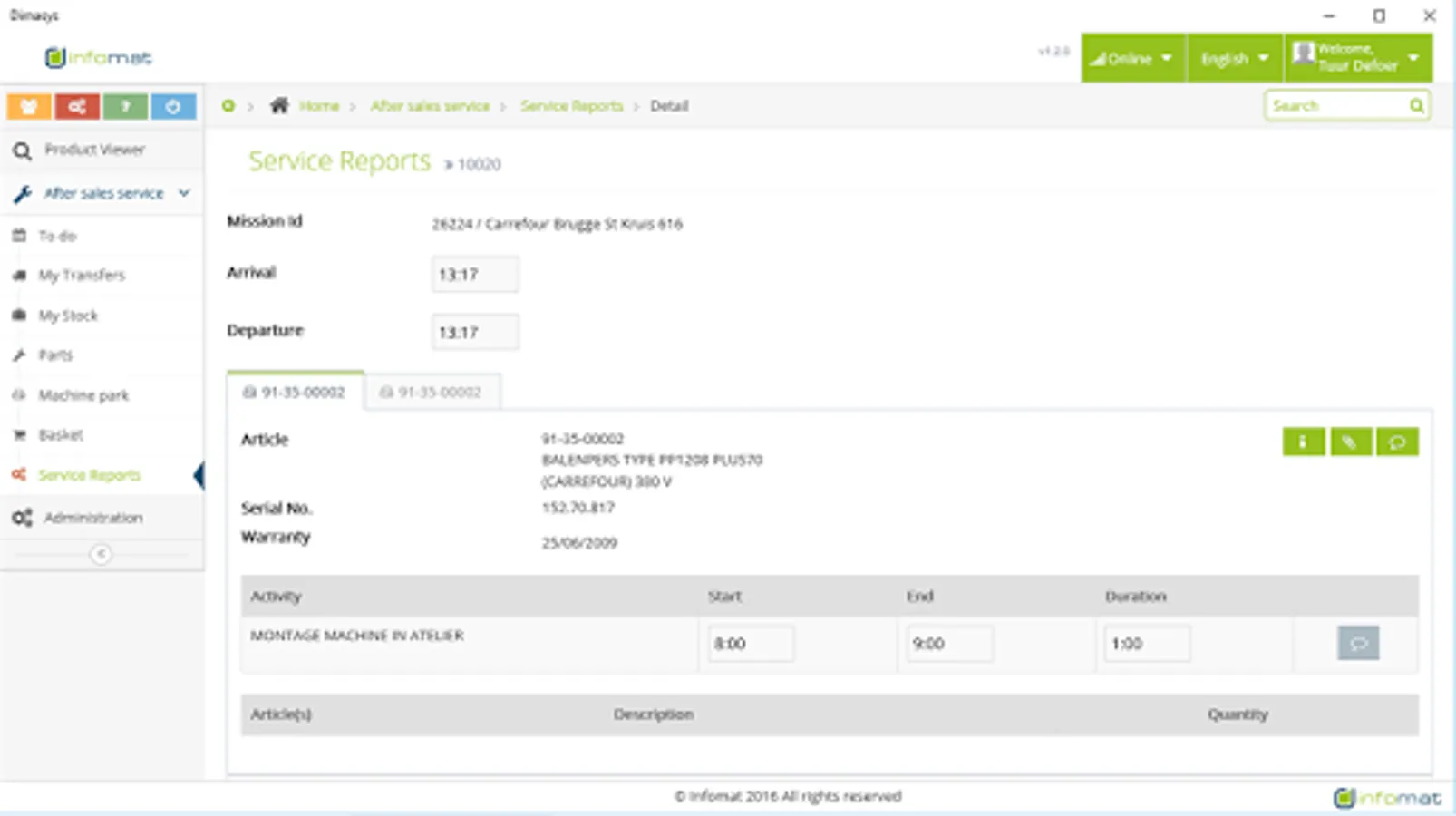Click the Start column header
Screen dimensions: 1456x816
pyautogui.click(x=724, y=596)
